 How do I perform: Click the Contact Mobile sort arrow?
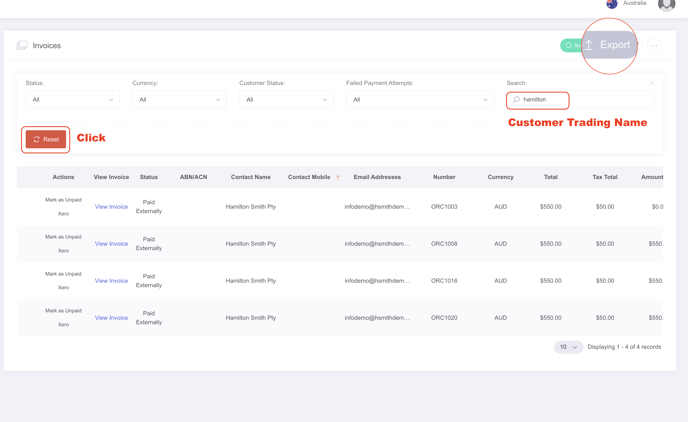point(338,177)
